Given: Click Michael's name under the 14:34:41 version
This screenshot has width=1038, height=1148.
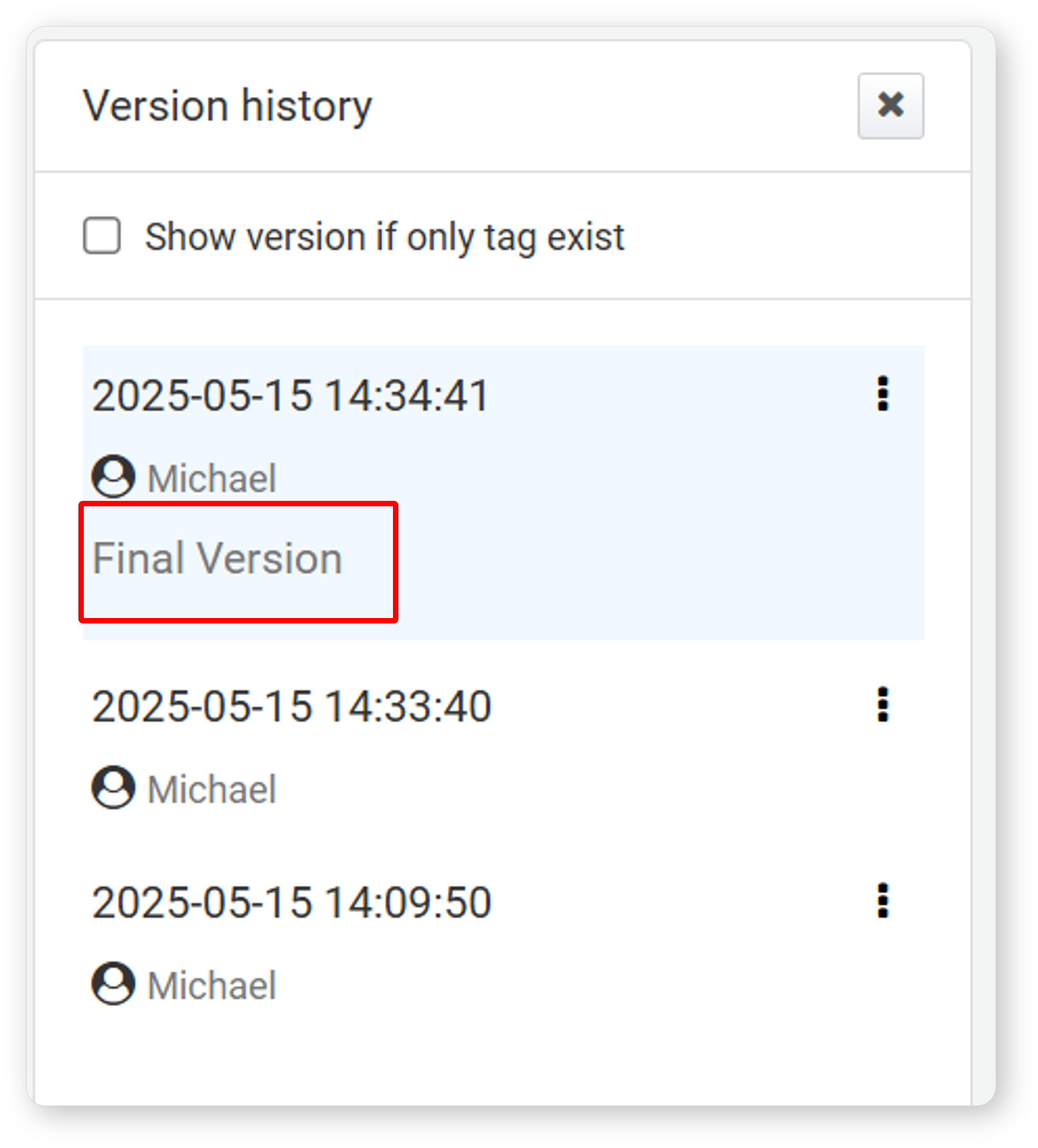Looking at the screenshot, I should (212, 478).
